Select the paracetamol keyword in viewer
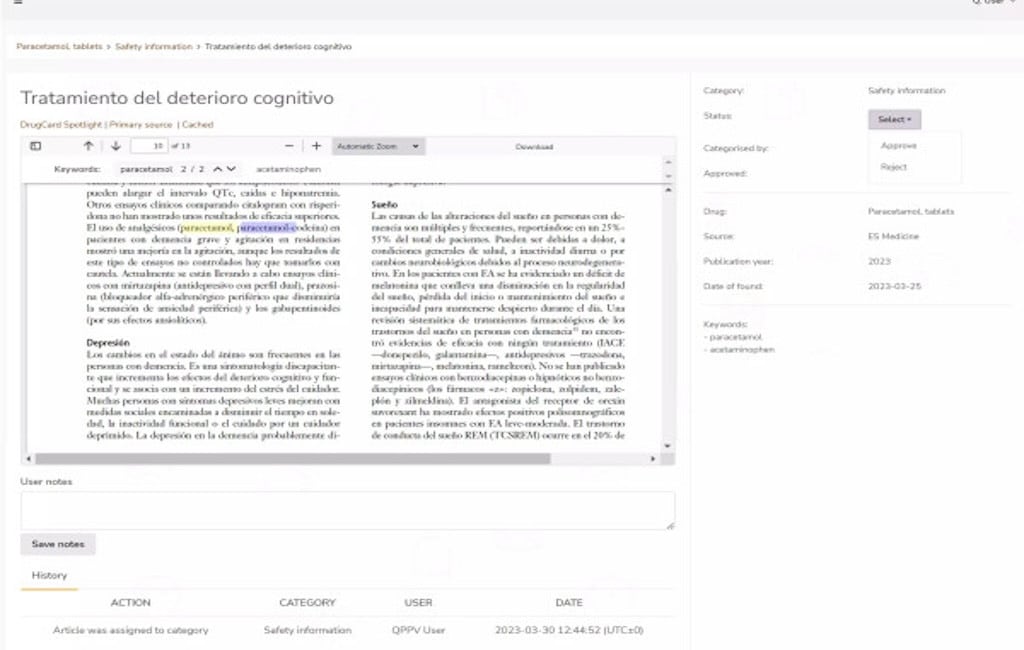1024x650 pixels. [x=146, y=169]
